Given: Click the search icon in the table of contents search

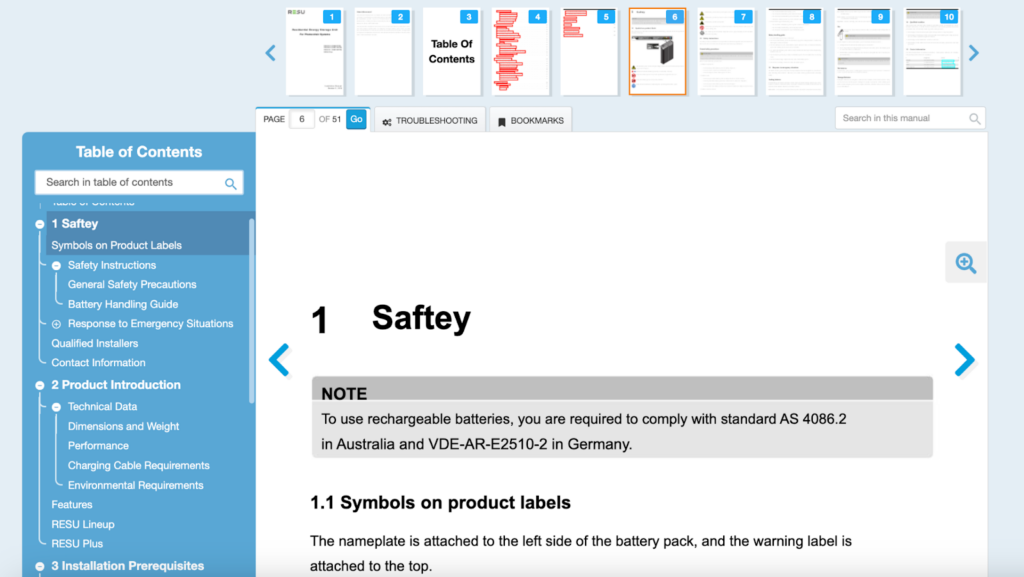Looking at the screenshot, I should tap(231, 183).
